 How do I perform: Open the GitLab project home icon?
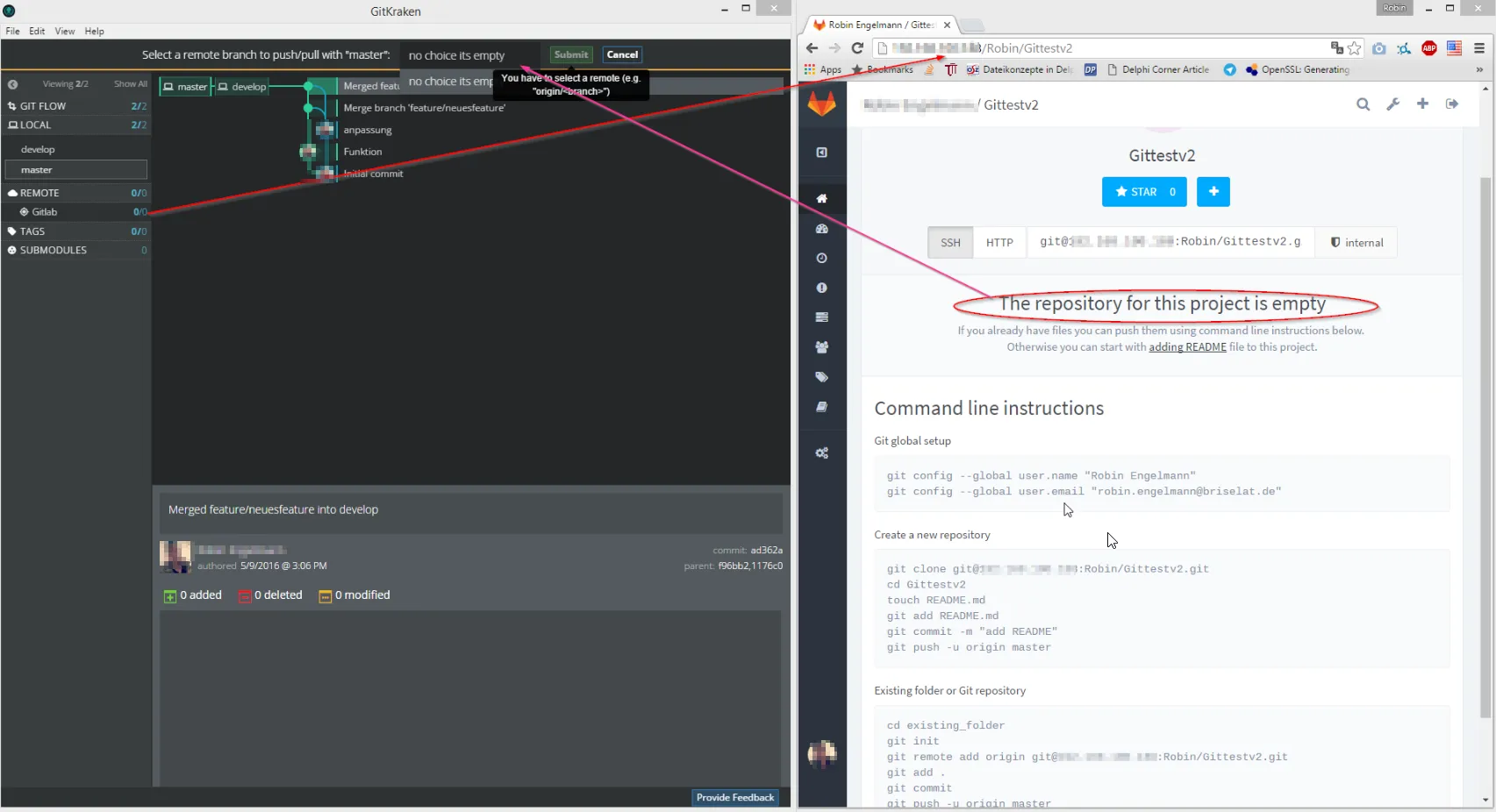point(822,198)
